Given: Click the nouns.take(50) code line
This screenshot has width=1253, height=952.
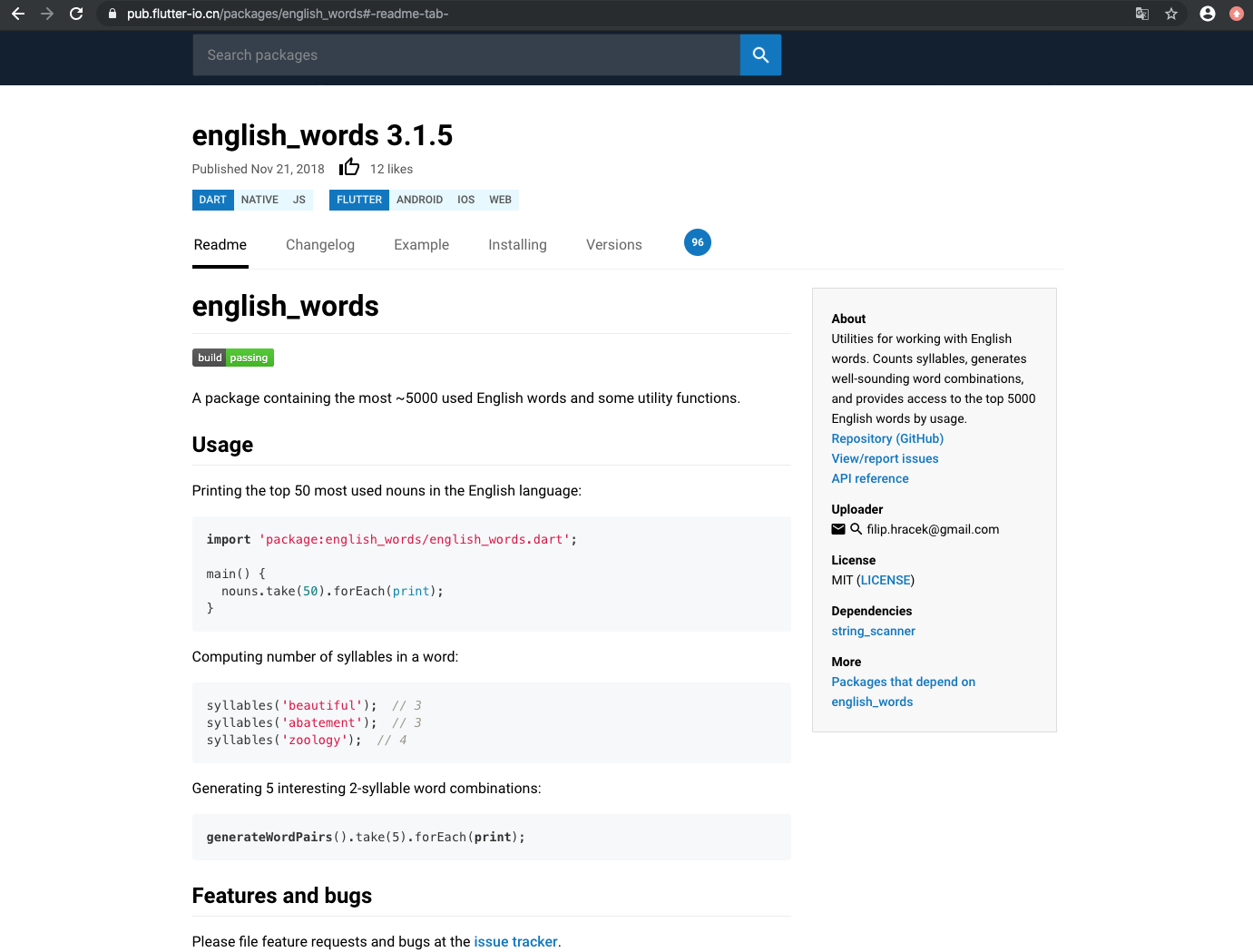Looking at the screenshot, I should tap(332, 591).
